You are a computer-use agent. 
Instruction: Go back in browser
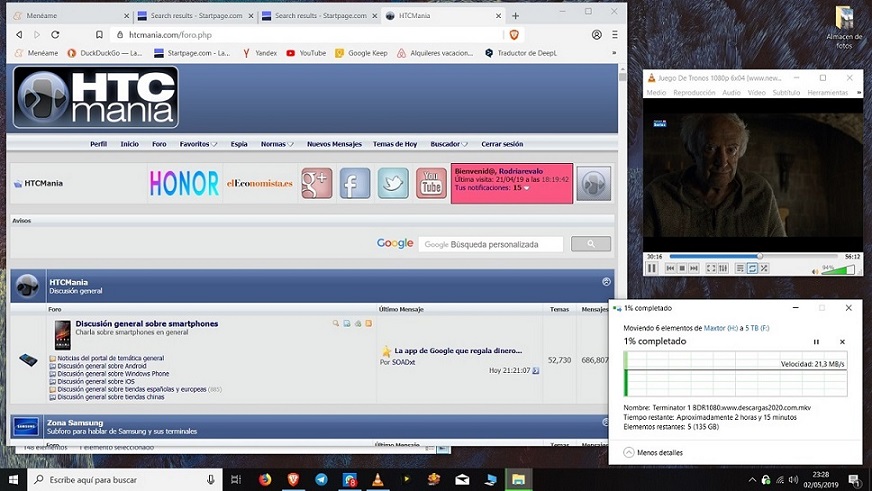(x=19, y=34)
